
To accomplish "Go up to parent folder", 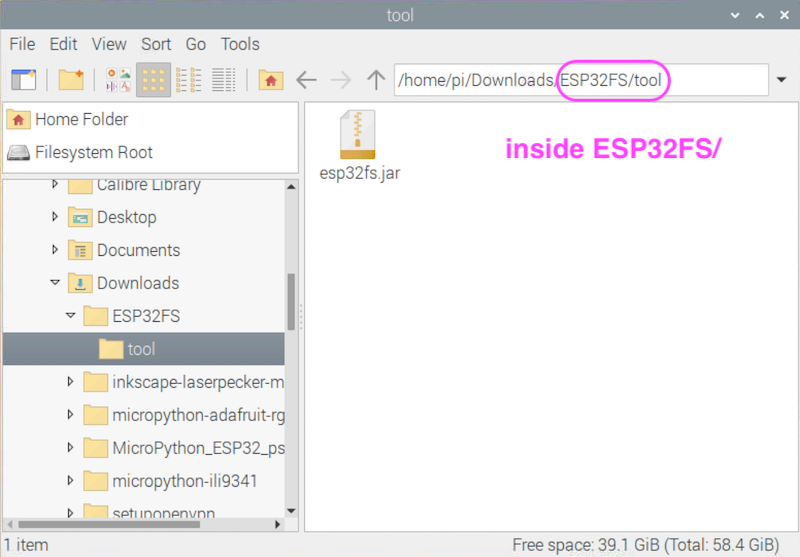I will (376, 80).
